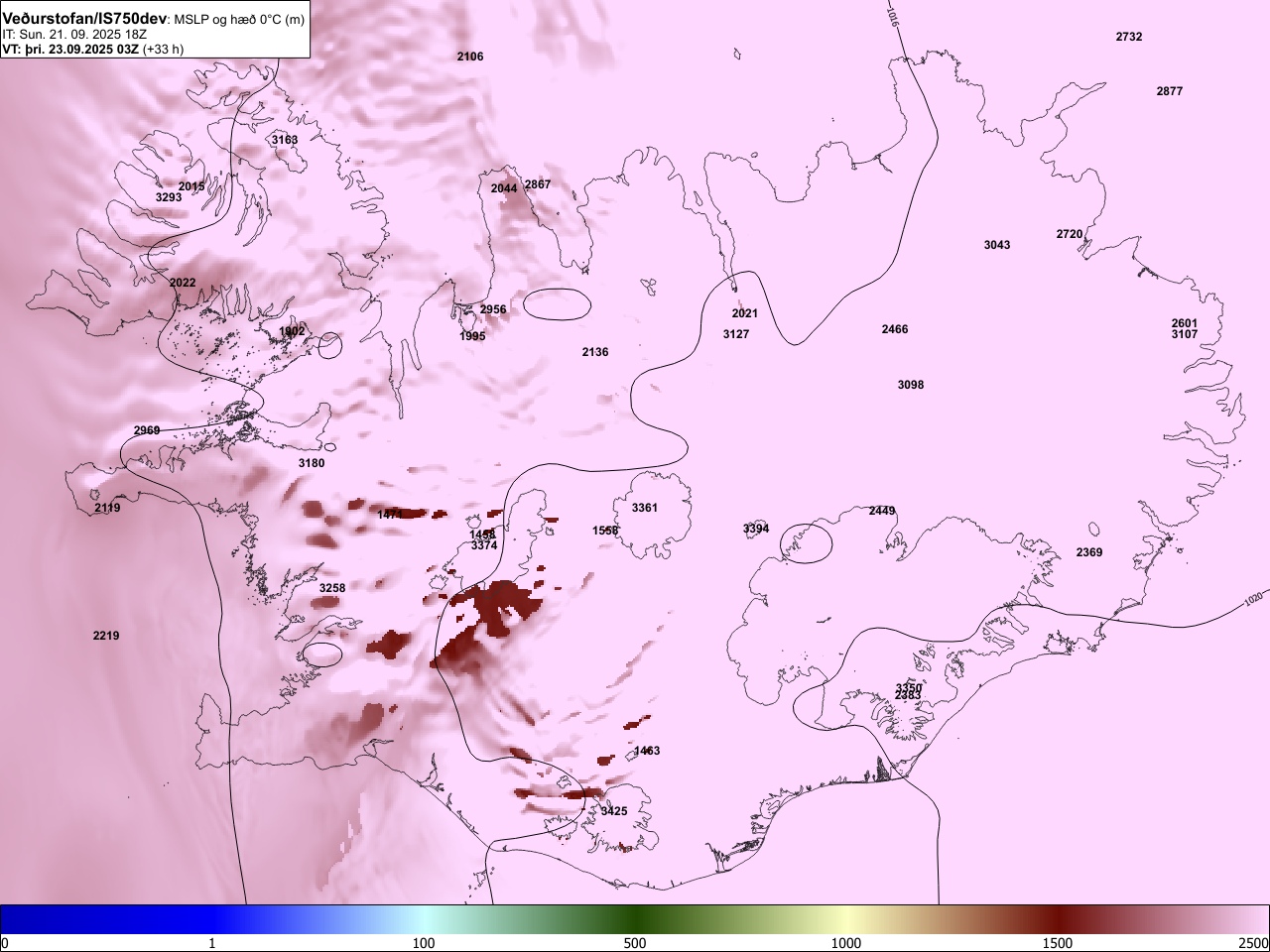
Task: Click the map value 2720
Action: pyautogui.click(x=1070, y=234)
